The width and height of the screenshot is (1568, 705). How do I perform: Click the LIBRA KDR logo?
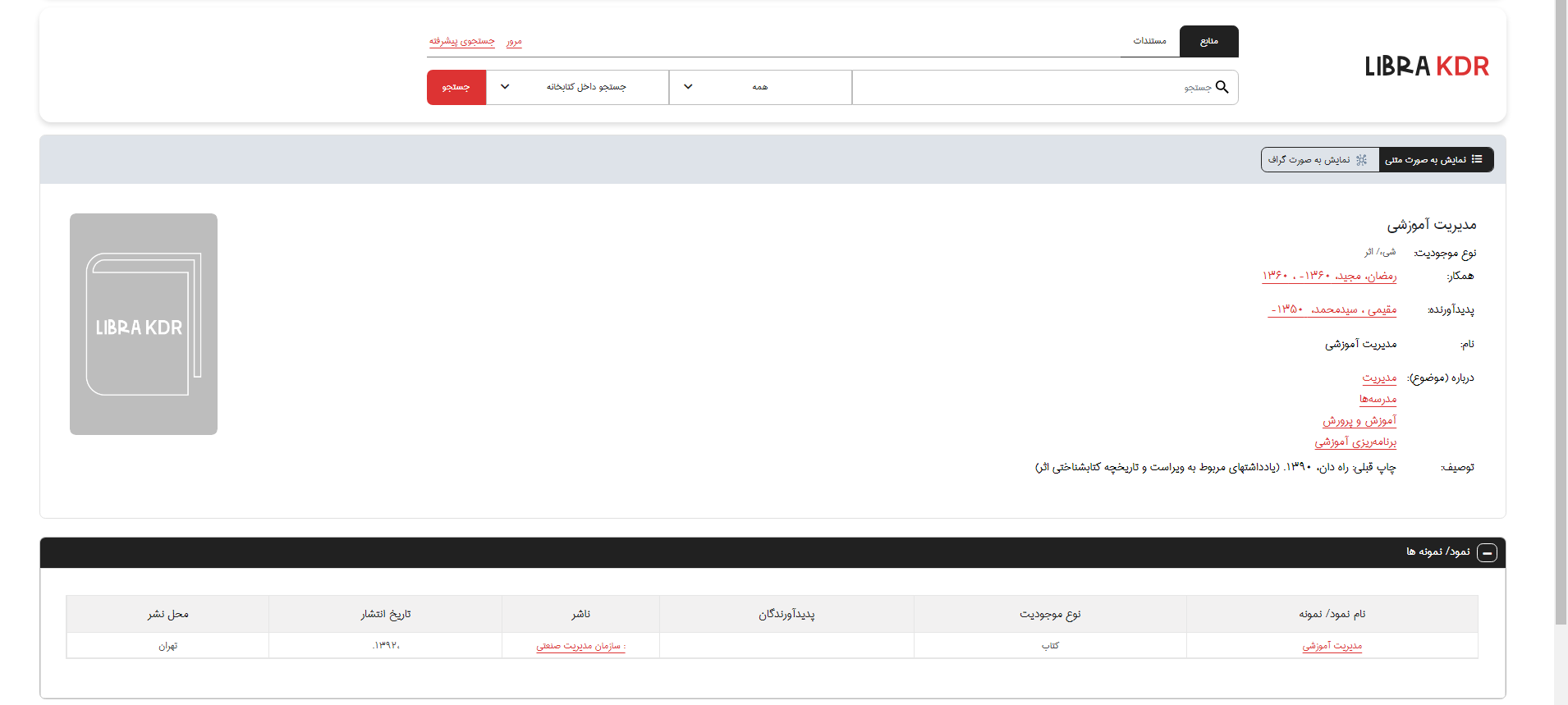(x=1426, y=66)
